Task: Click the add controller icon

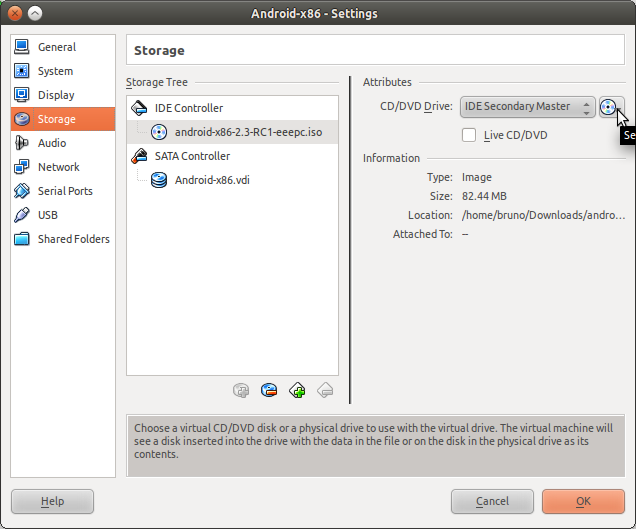Action: pyautogui.click(x=297, y=390)
